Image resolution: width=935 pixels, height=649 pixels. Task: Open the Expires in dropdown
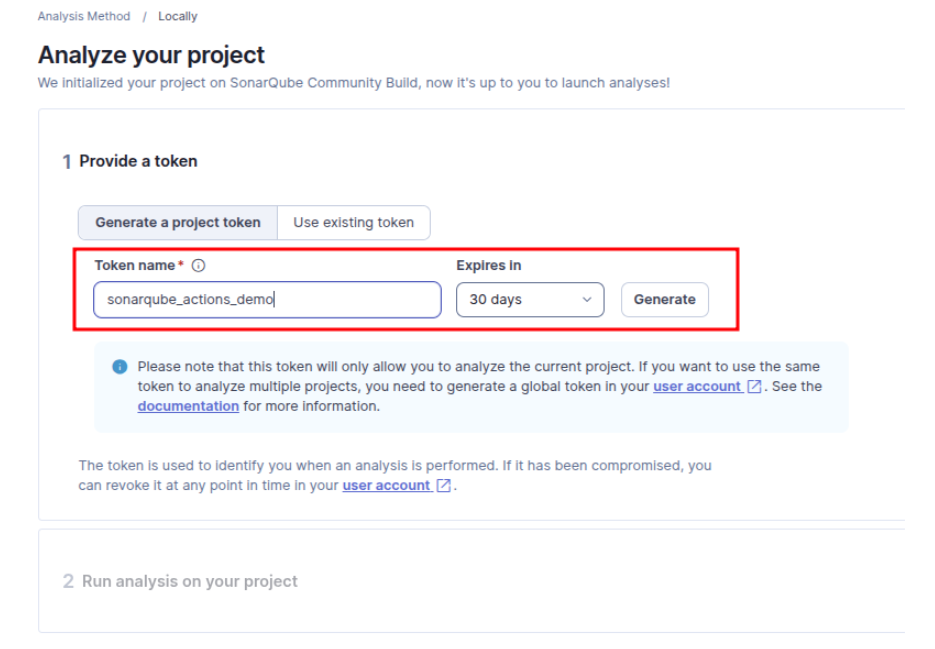530,299
